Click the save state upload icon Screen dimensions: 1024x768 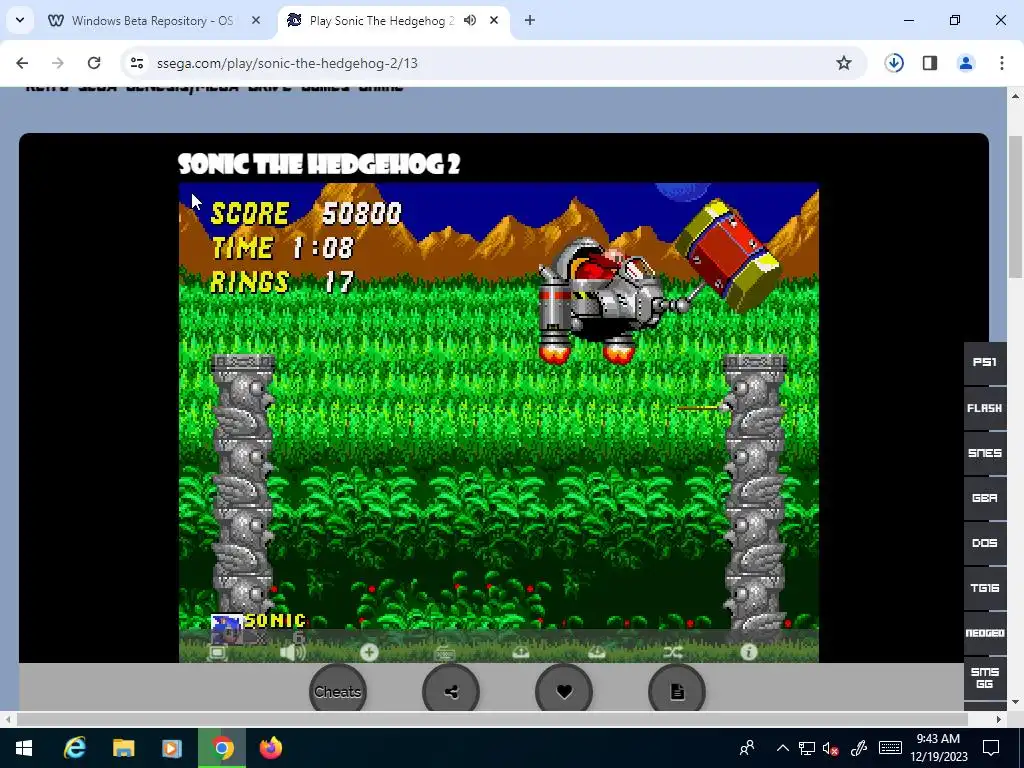(x=520, y=652)
